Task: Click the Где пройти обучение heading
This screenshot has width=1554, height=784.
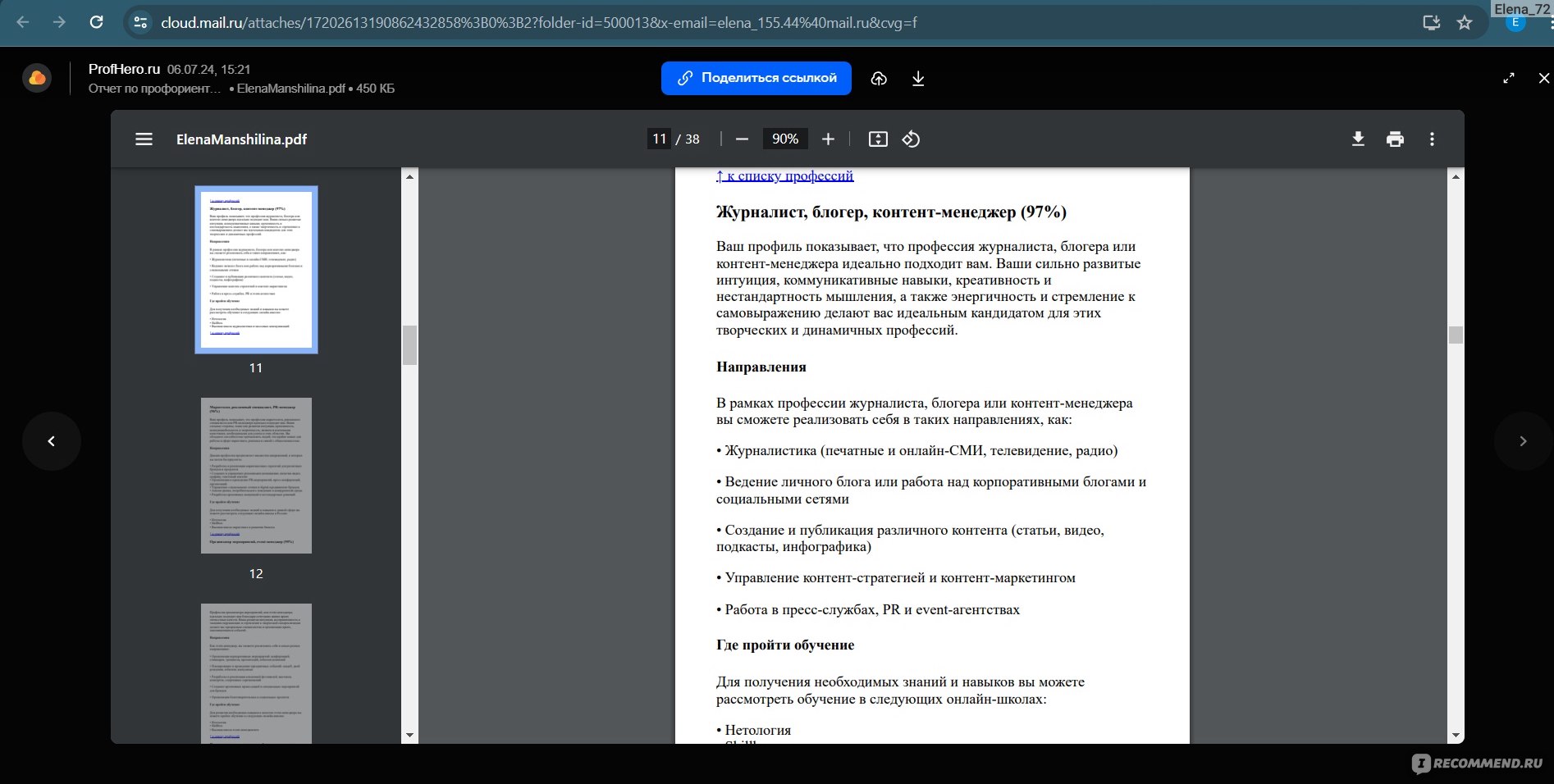Action: (785, 645)
